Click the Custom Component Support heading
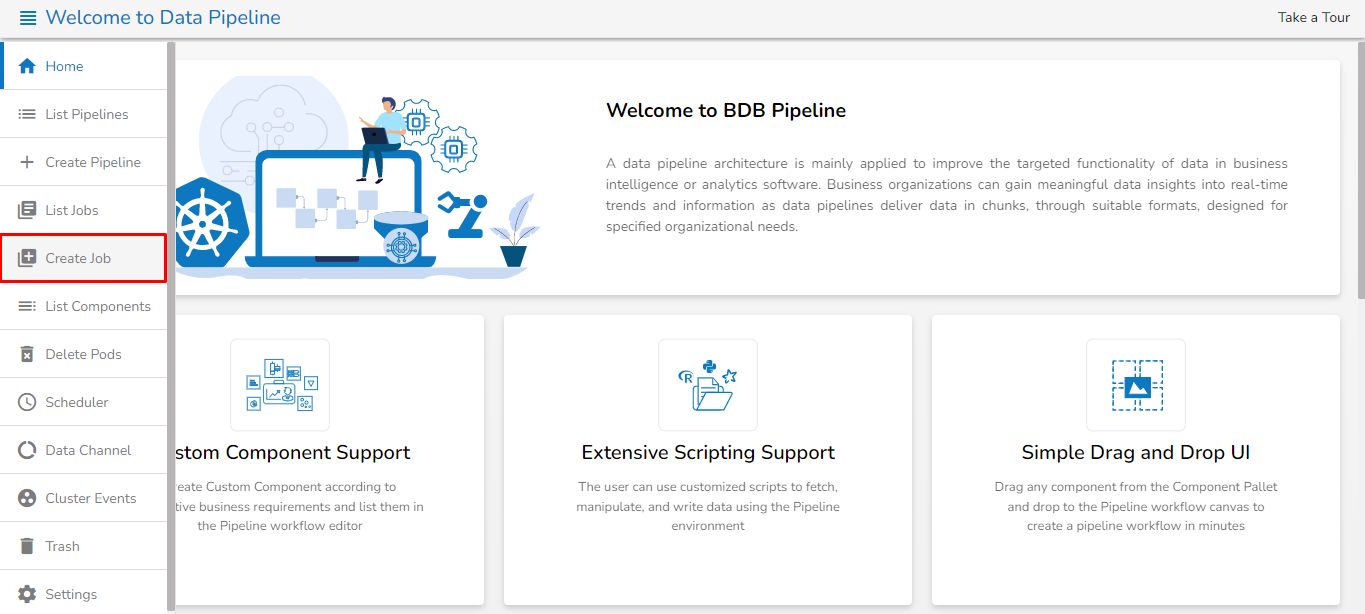1365x614 pixels. coord(293,452)
